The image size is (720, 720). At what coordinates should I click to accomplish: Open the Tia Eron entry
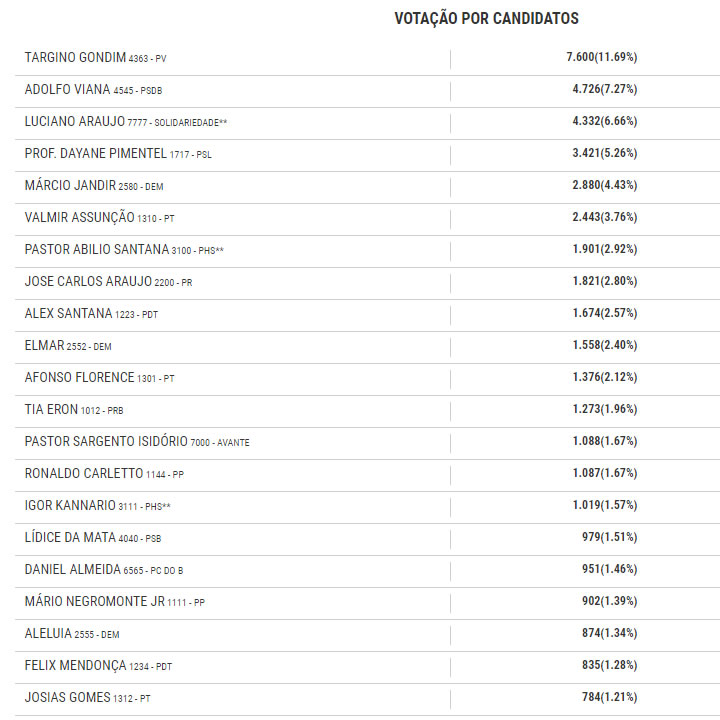[x=51, y=409]
